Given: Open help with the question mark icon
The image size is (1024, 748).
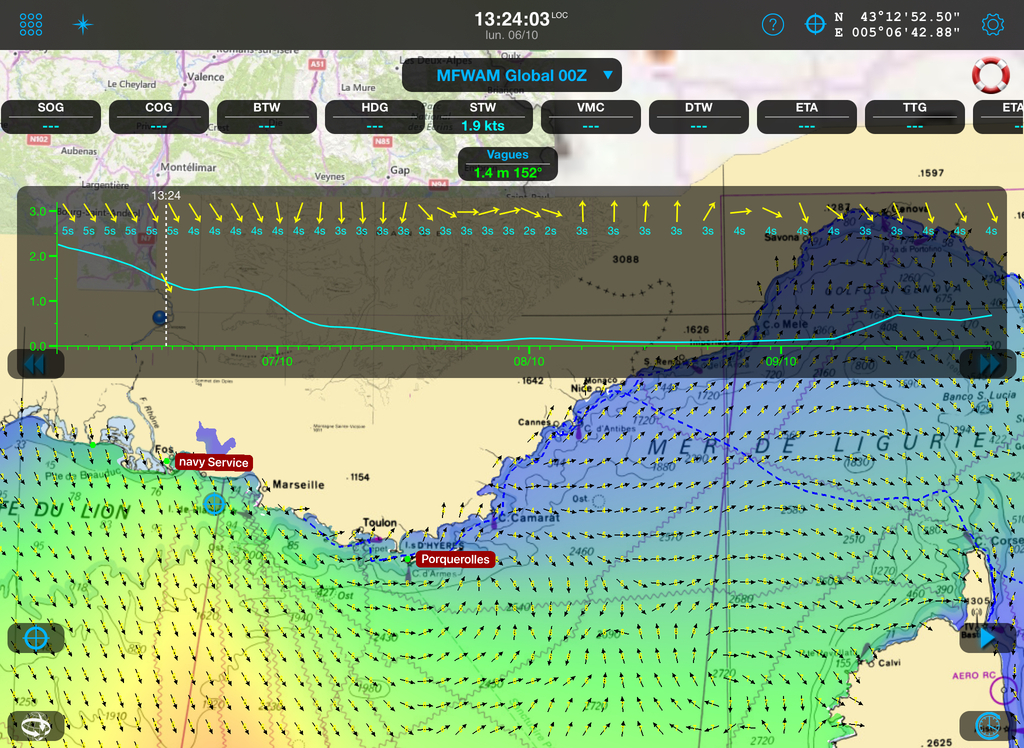Looking at the screenshot, I should [772, 24].
